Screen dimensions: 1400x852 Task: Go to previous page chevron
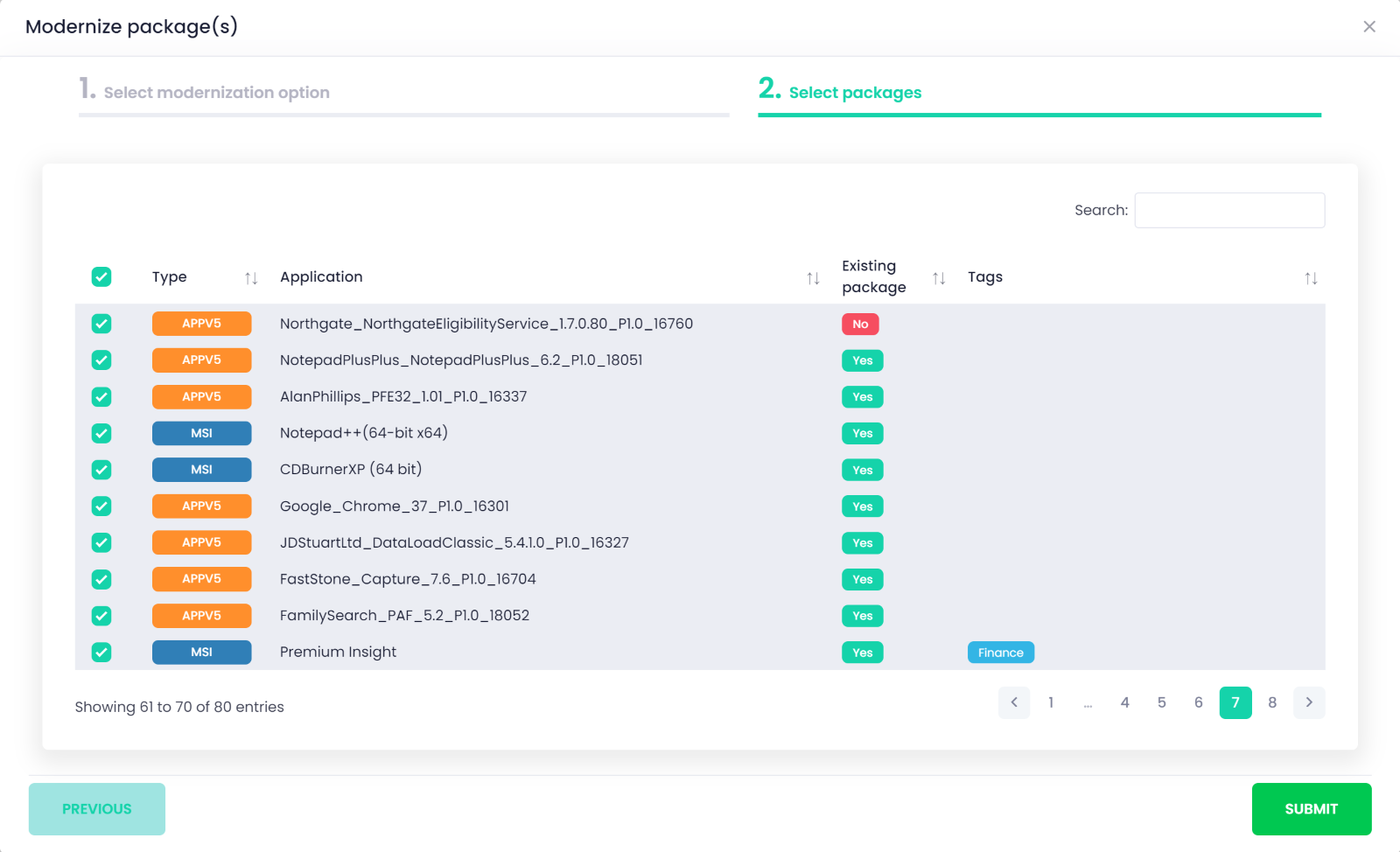coord(1014,702)
